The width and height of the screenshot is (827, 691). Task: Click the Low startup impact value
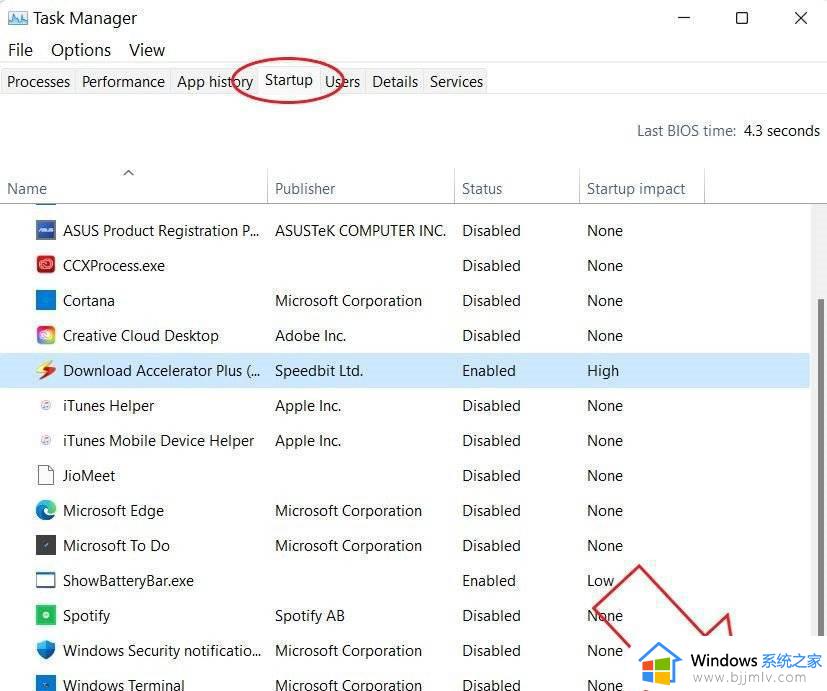pyautogui.click(x=600, y=580)
